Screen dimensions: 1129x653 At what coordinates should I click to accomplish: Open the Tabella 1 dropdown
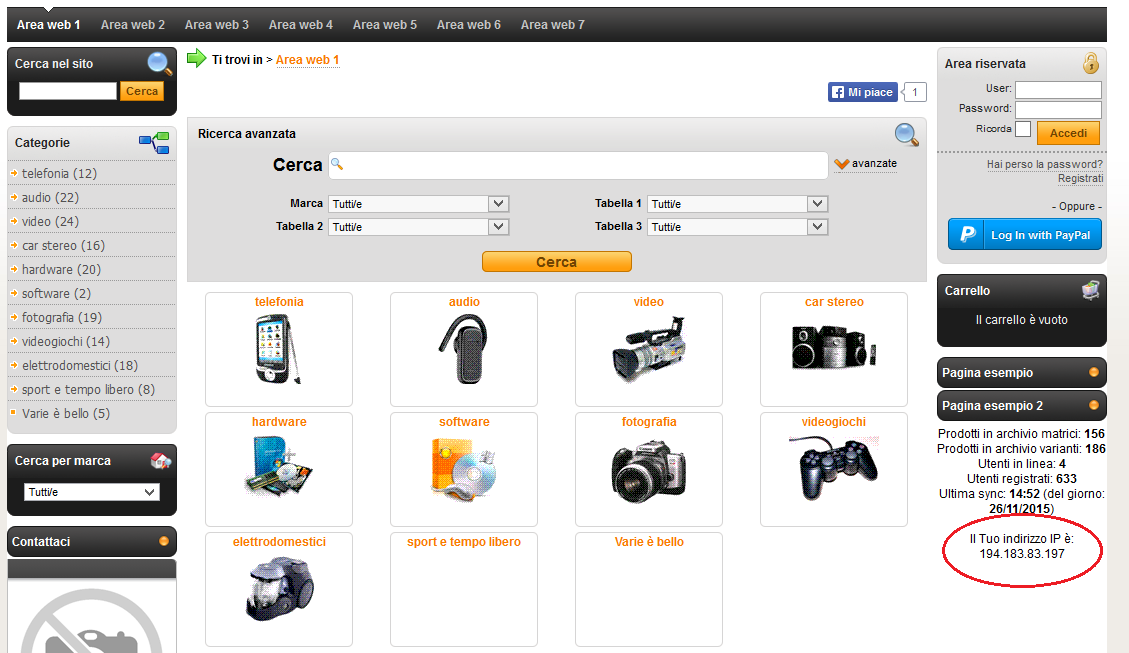click(738, 204)
